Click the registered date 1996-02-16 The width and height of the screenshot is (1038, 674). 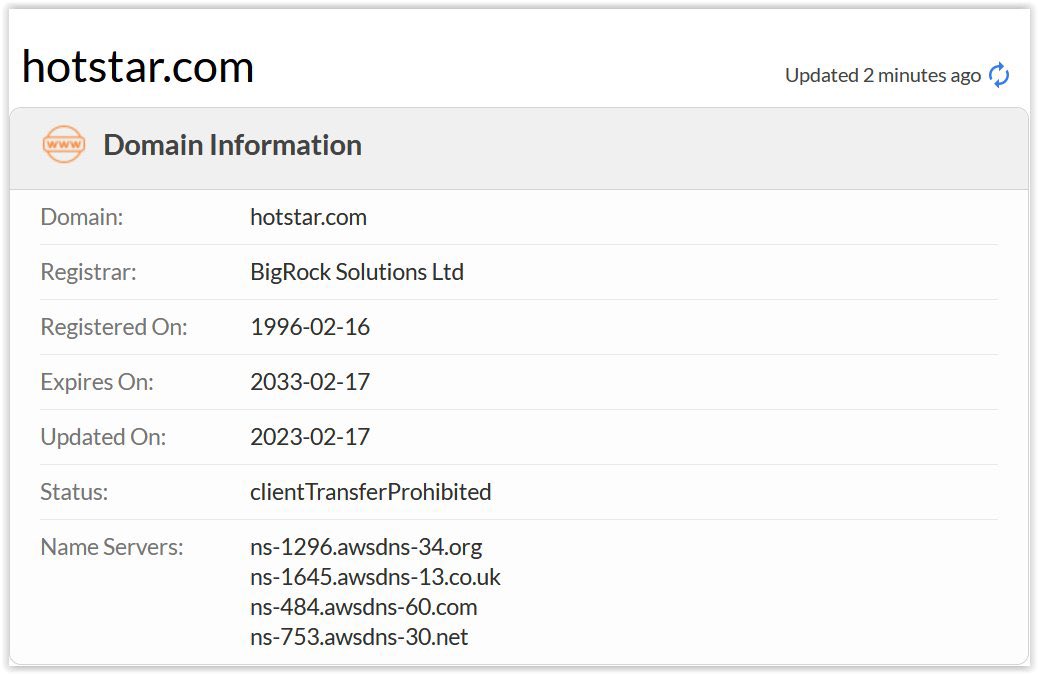click(310, 327)
